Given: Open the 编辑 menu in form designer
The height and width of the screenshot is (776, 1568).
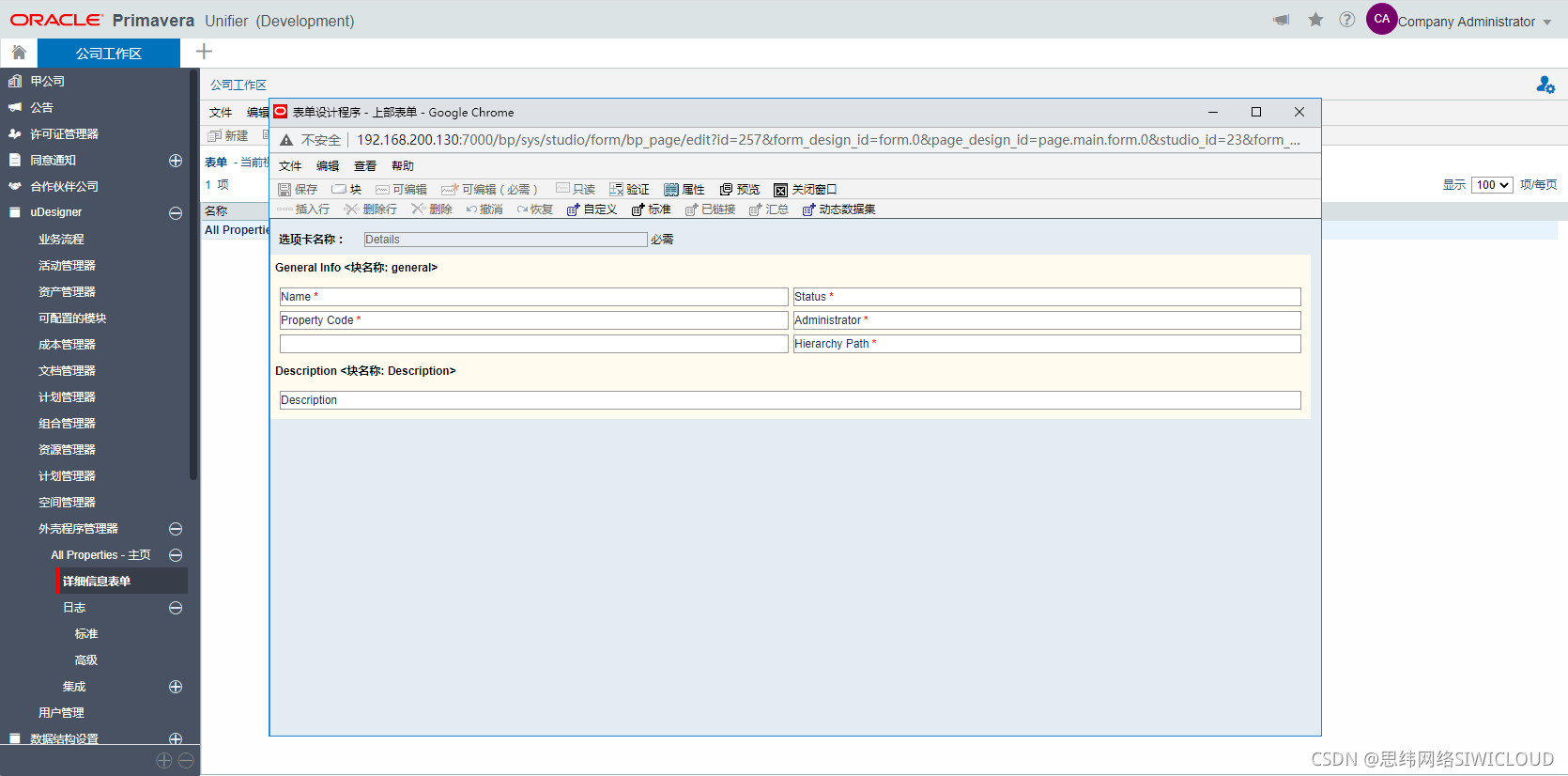Looking at the screenshot, I should click(328, 166).
